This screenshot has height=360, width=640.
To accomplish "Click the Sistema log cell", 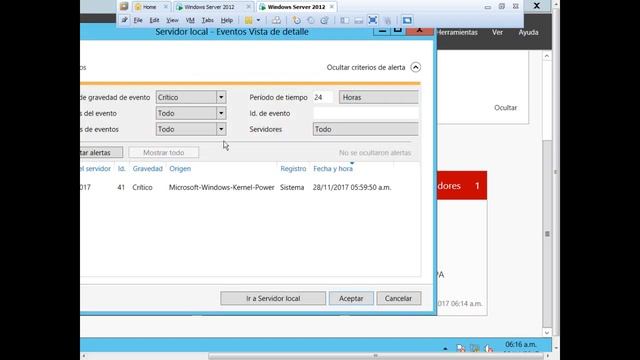I will pos(292,187).
